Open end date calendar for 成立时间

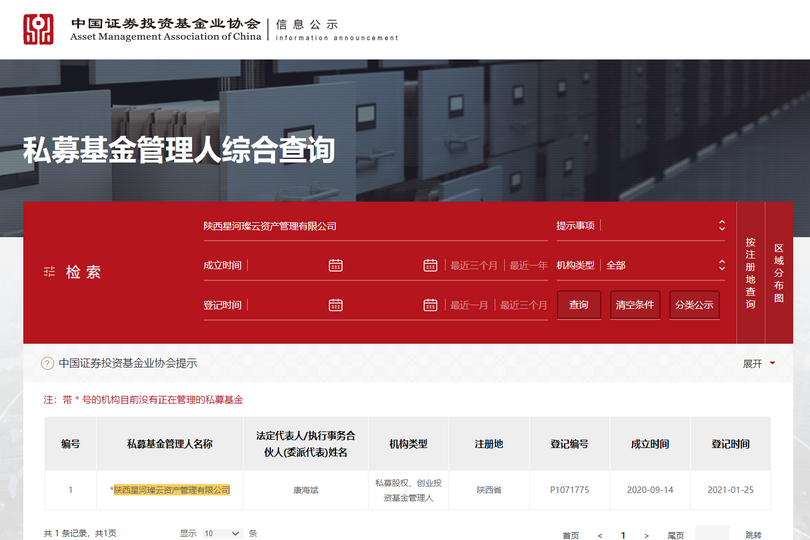430,266
